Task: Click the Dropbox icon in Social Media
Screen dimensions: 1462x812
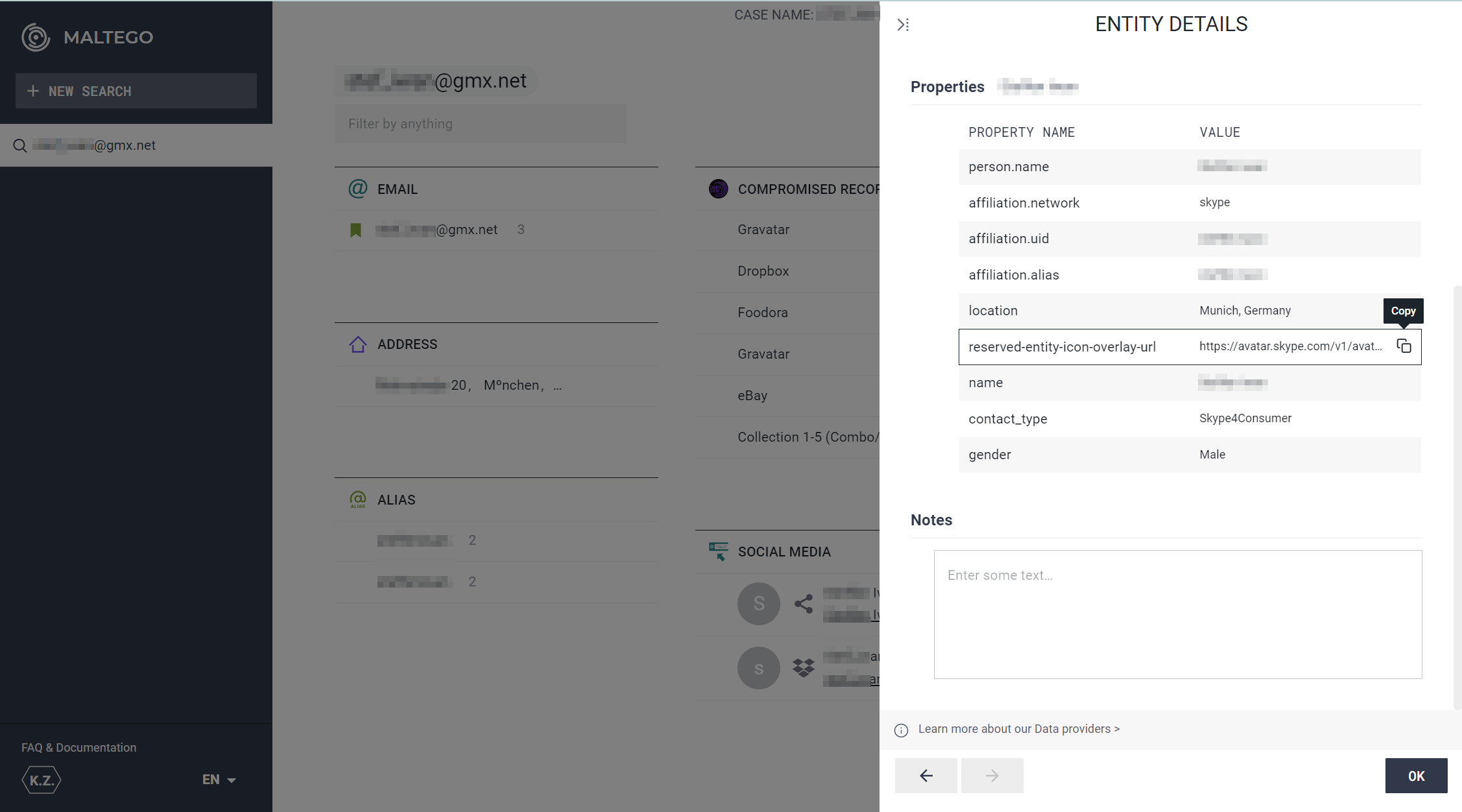Action: [x=804, y=667]
